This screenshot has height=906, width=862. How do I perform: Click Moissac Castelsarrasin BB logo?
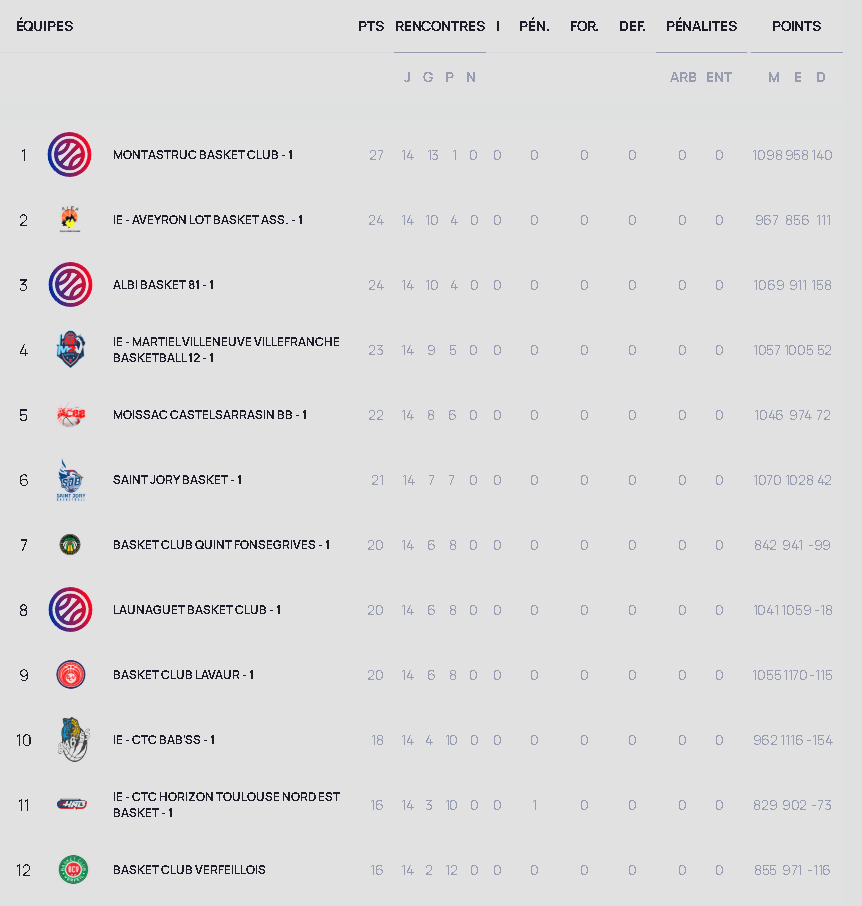click(70, 415)
